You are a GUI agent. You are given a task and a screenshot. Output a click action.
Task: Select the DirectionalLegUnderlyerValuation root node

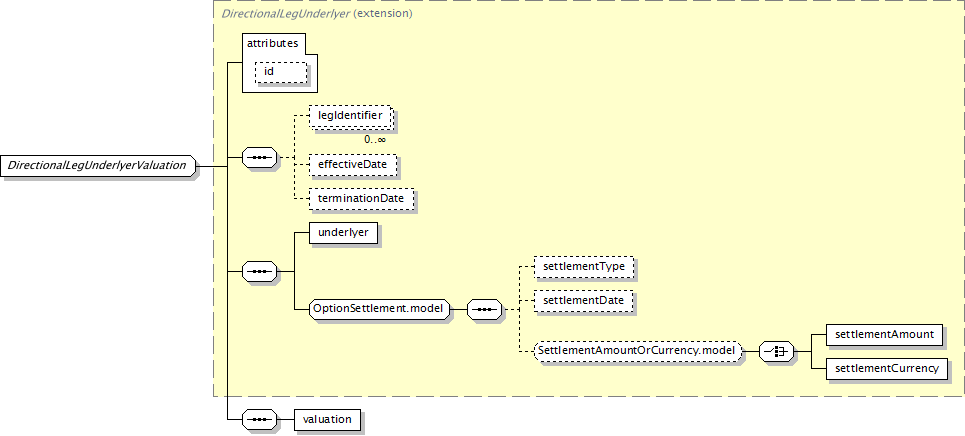coord(98,165)
